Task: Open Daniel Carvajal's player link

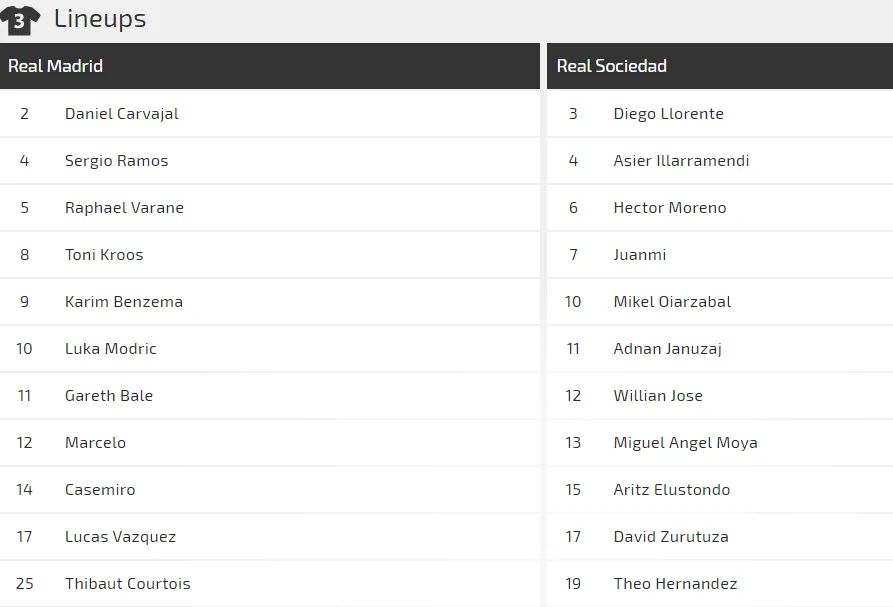Action: 122,114
